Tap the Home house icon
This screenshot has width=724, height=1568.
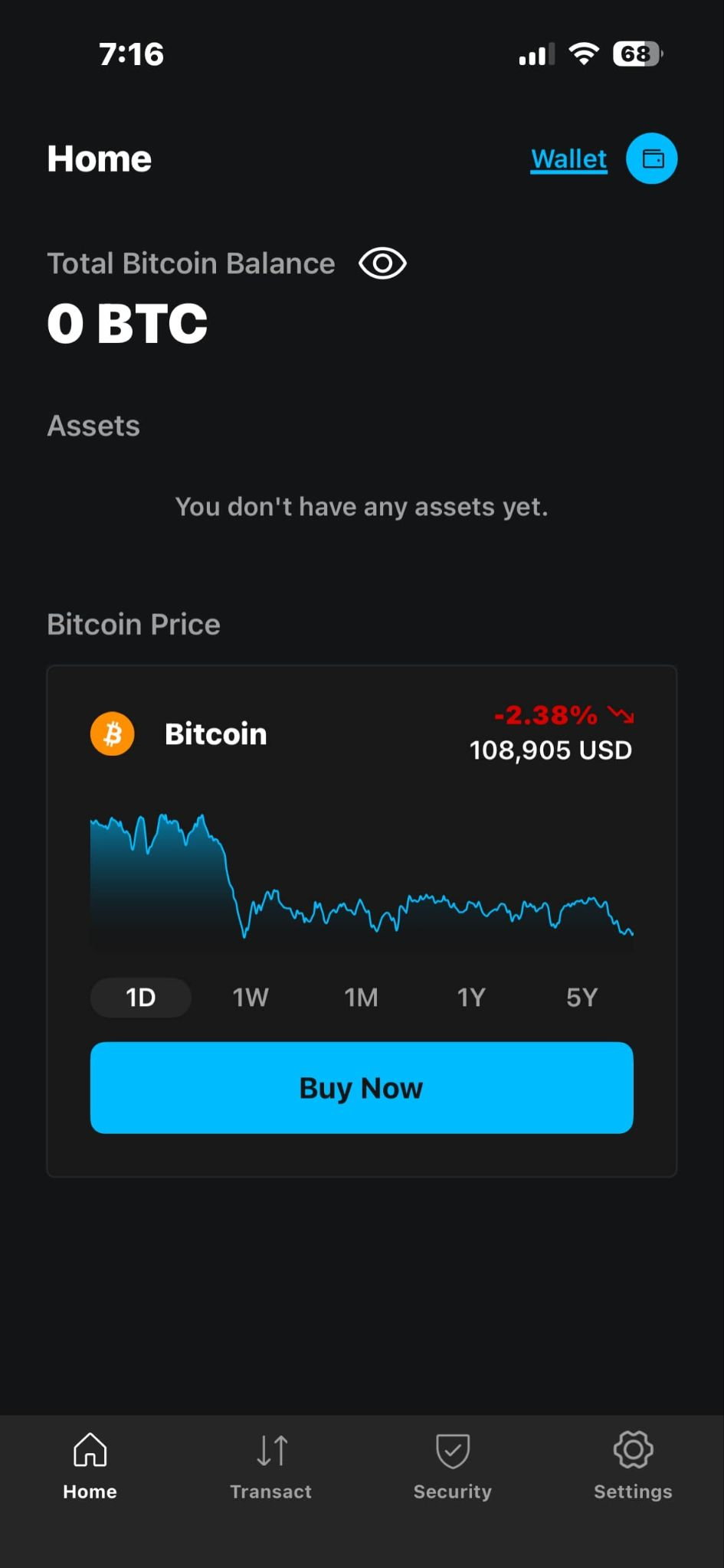coord(90,1449)
